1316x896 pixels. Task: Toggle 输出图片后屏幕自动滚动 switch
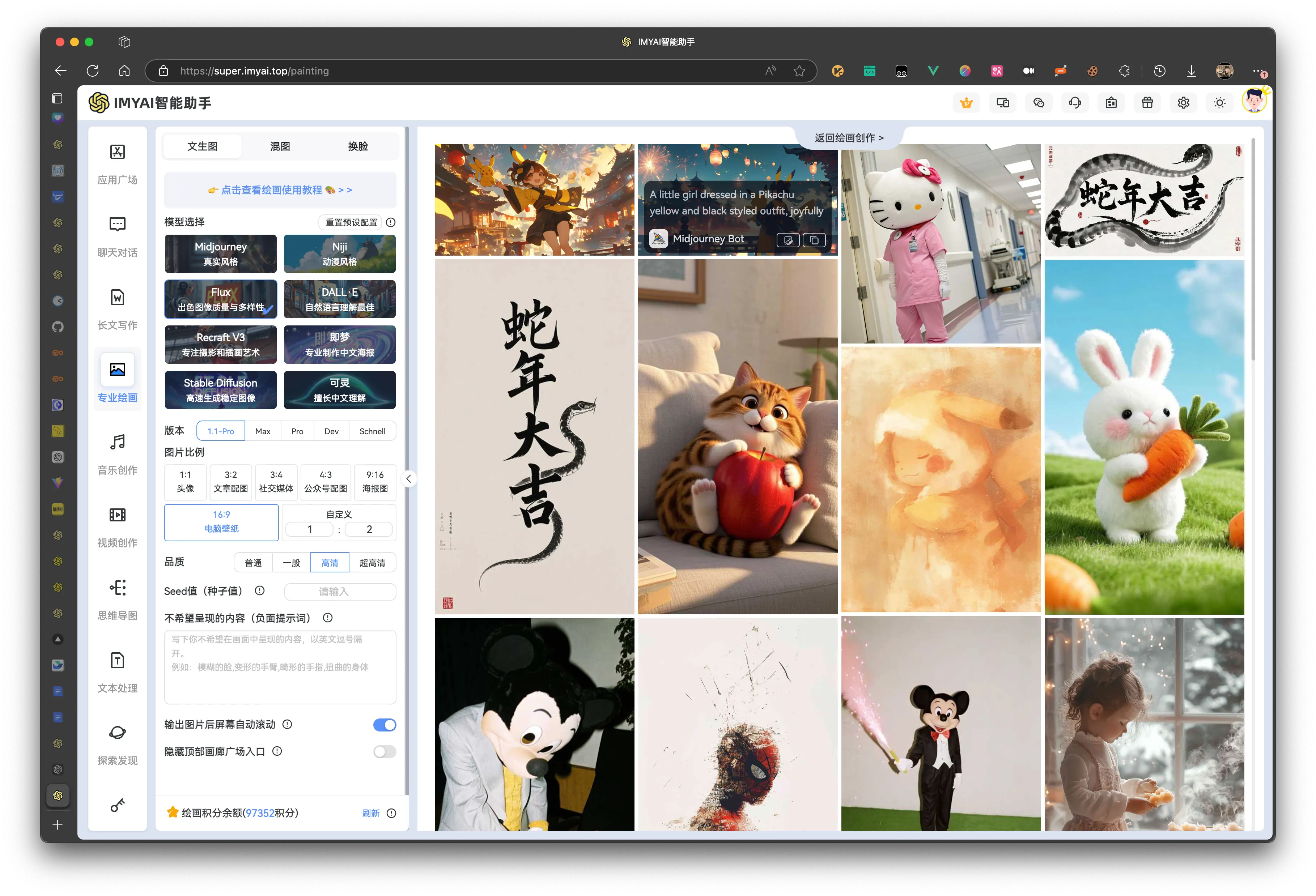[385, 725]
